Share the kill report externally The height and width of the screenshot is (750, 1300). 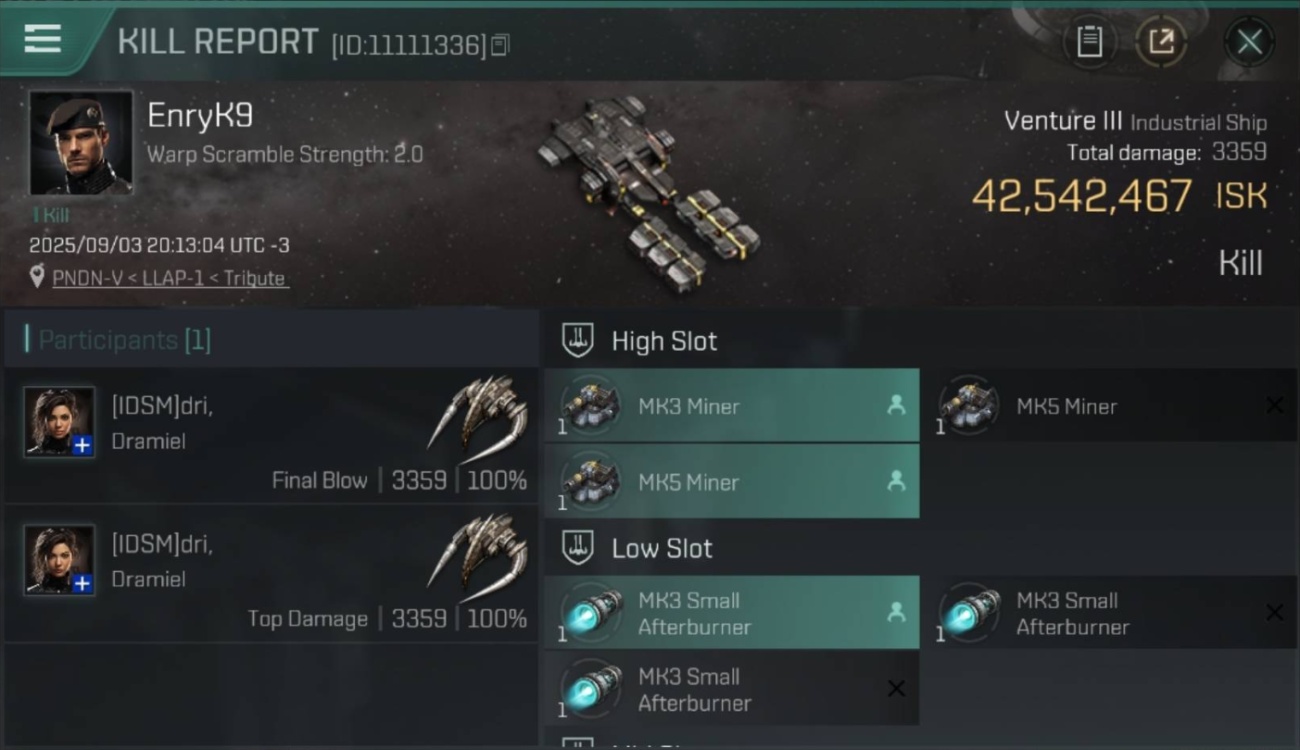[1161, 42]
